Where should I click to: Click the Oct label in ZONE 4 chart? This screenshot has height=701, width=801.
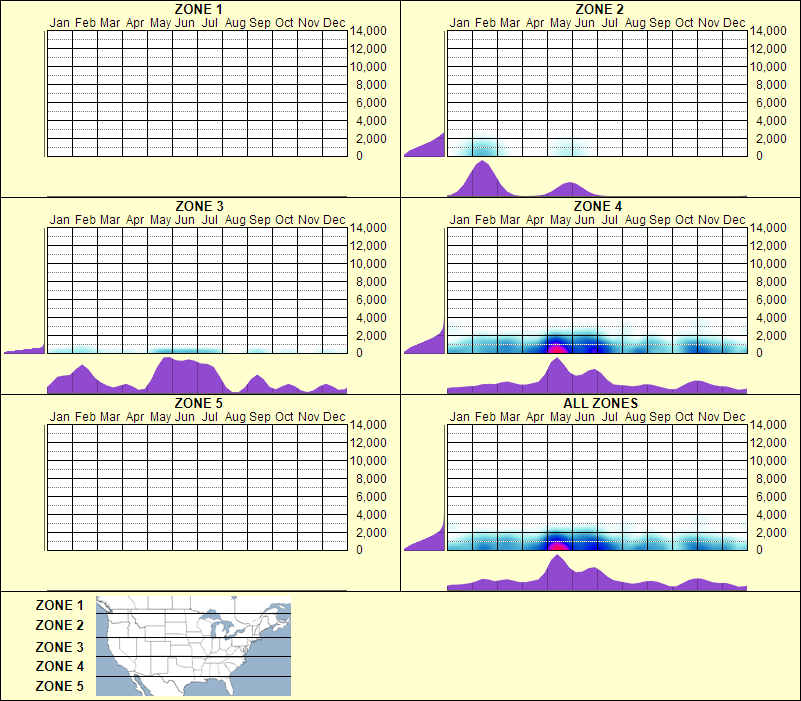(x=684, y=220)
